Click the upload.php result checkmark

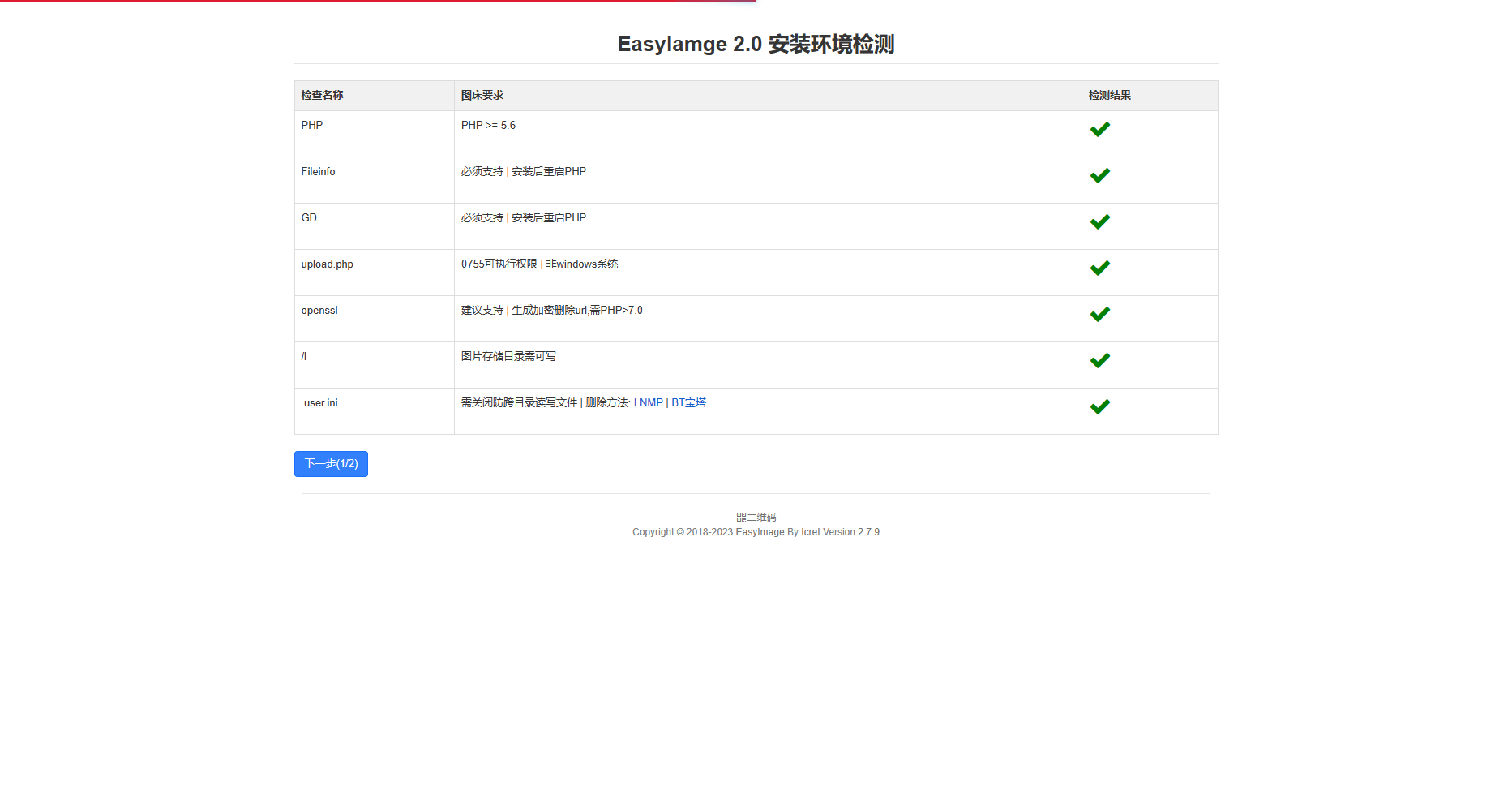[1099, 268]
